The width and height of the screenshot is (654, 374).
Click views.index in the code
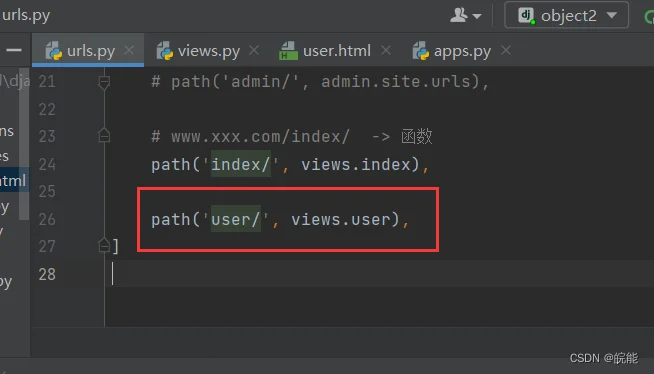tap(356, 164)
